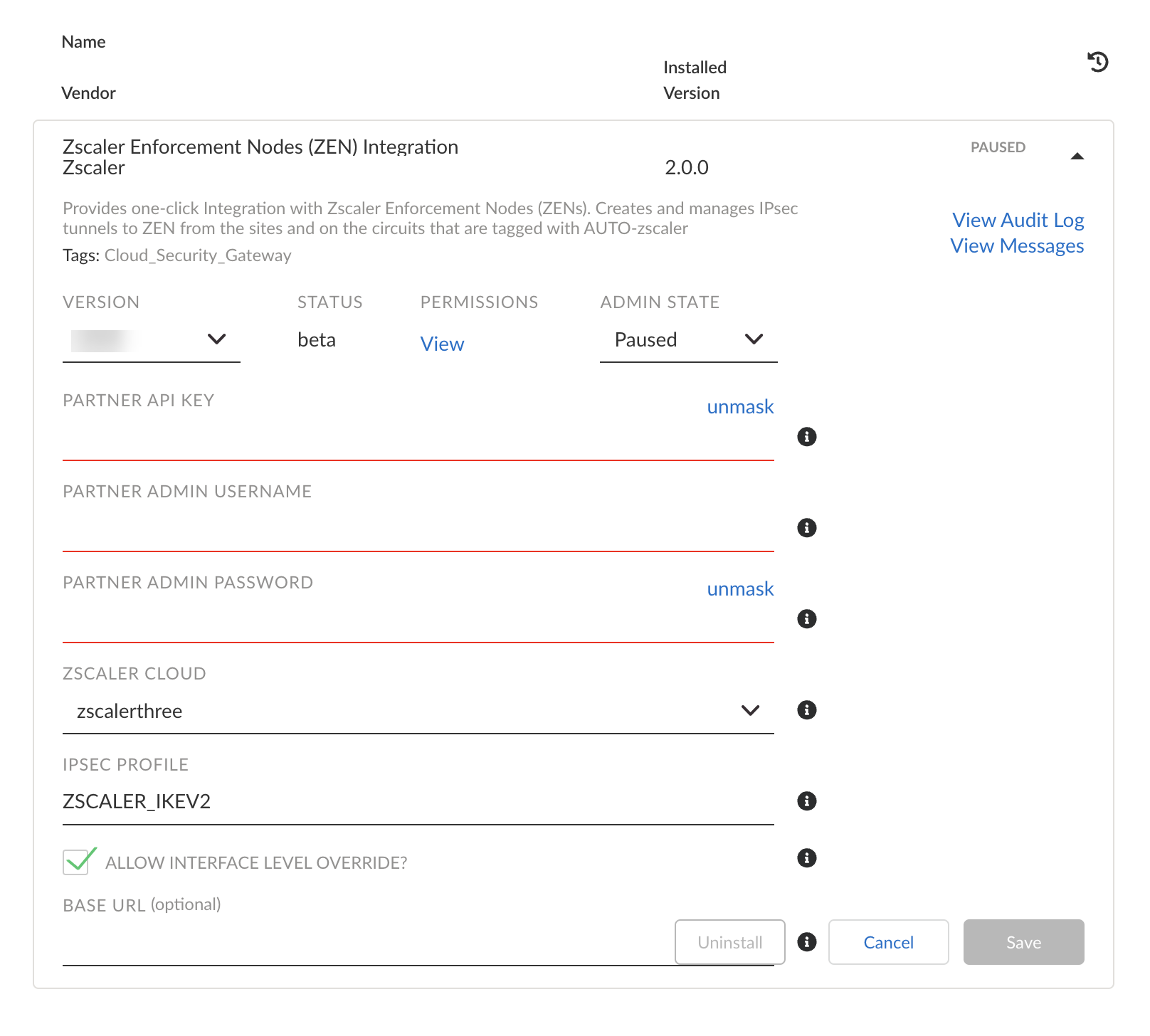The height and width of the screenshot is (1036, 1150).
Task: Click info icon beside Allow Interface Level Override
Action: [806, 858]
